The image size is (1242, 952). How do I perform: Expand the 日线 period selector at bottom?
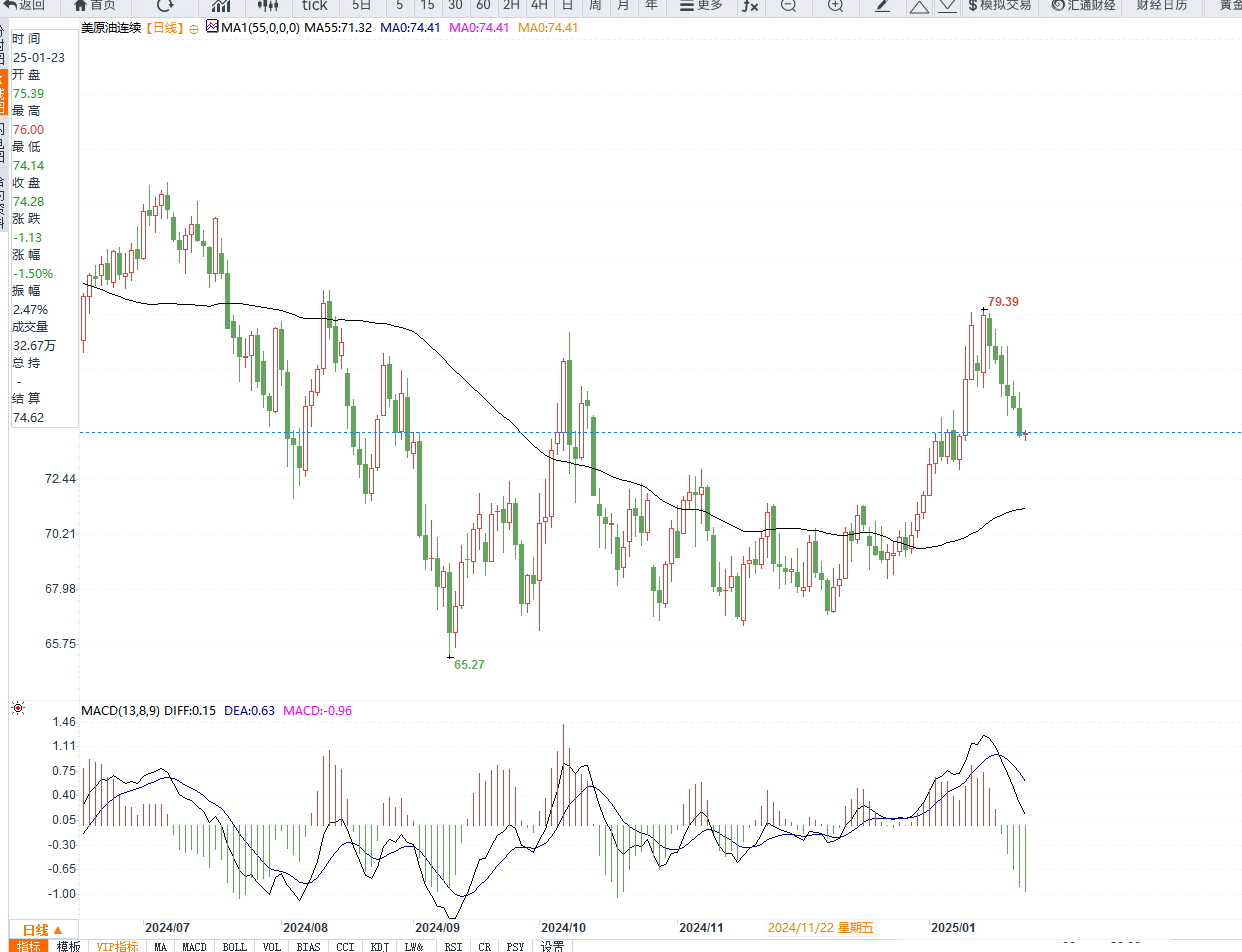pyautogui.click(x=43, y=929)
